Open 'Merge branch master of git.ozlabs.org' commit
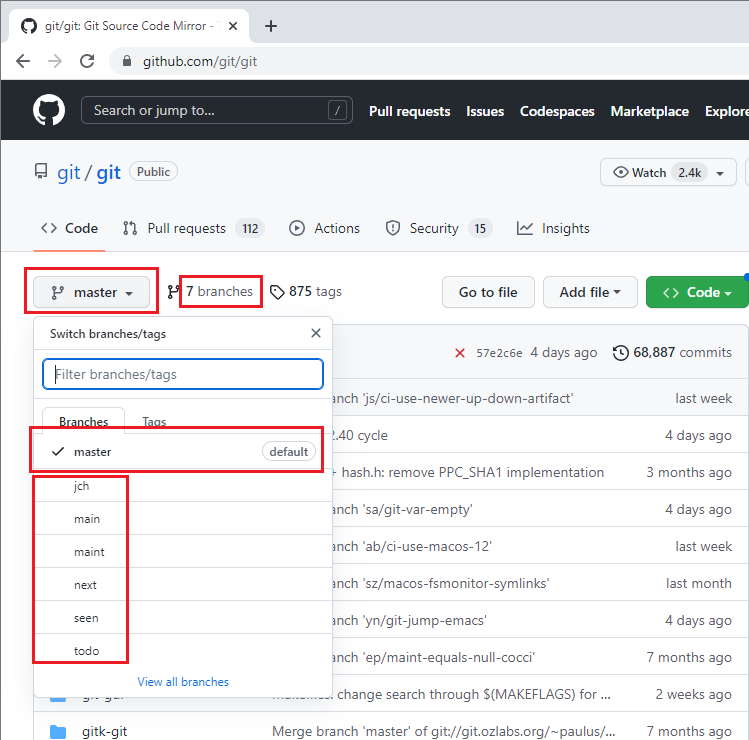This screenshot has height=740, width=749. coord(444,731)
